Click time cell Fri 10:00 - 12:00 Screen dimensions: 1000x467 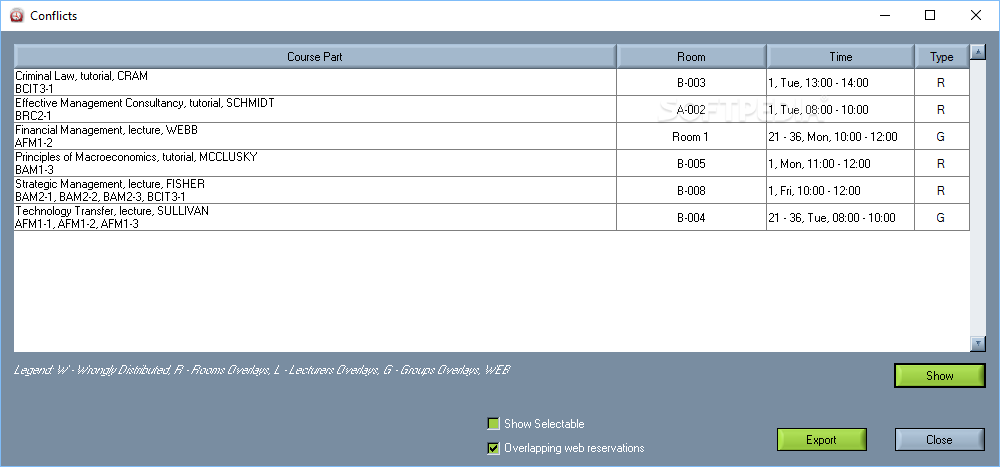point(841,191)
